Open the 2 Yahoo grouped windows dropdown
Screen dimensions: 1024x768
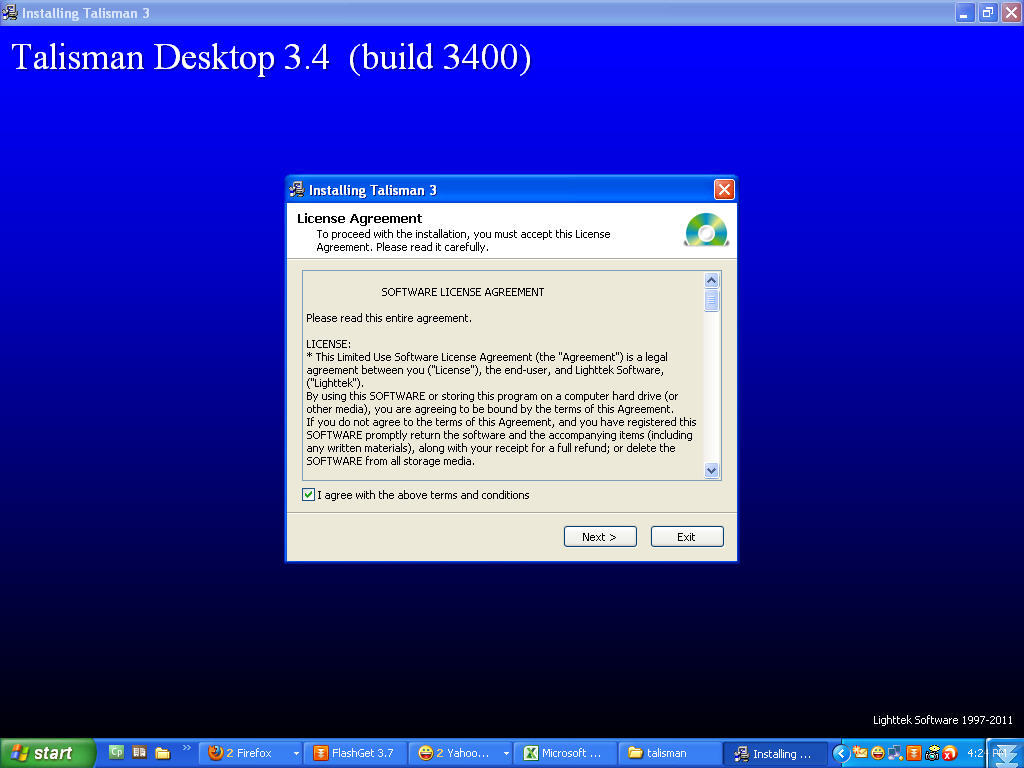pos(506,753)
